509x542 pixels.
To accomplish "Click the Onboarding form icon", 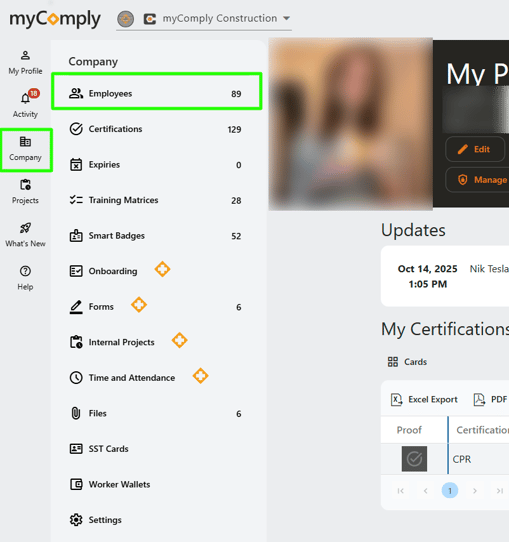I will pyautogui.click(x=76, y=271).
